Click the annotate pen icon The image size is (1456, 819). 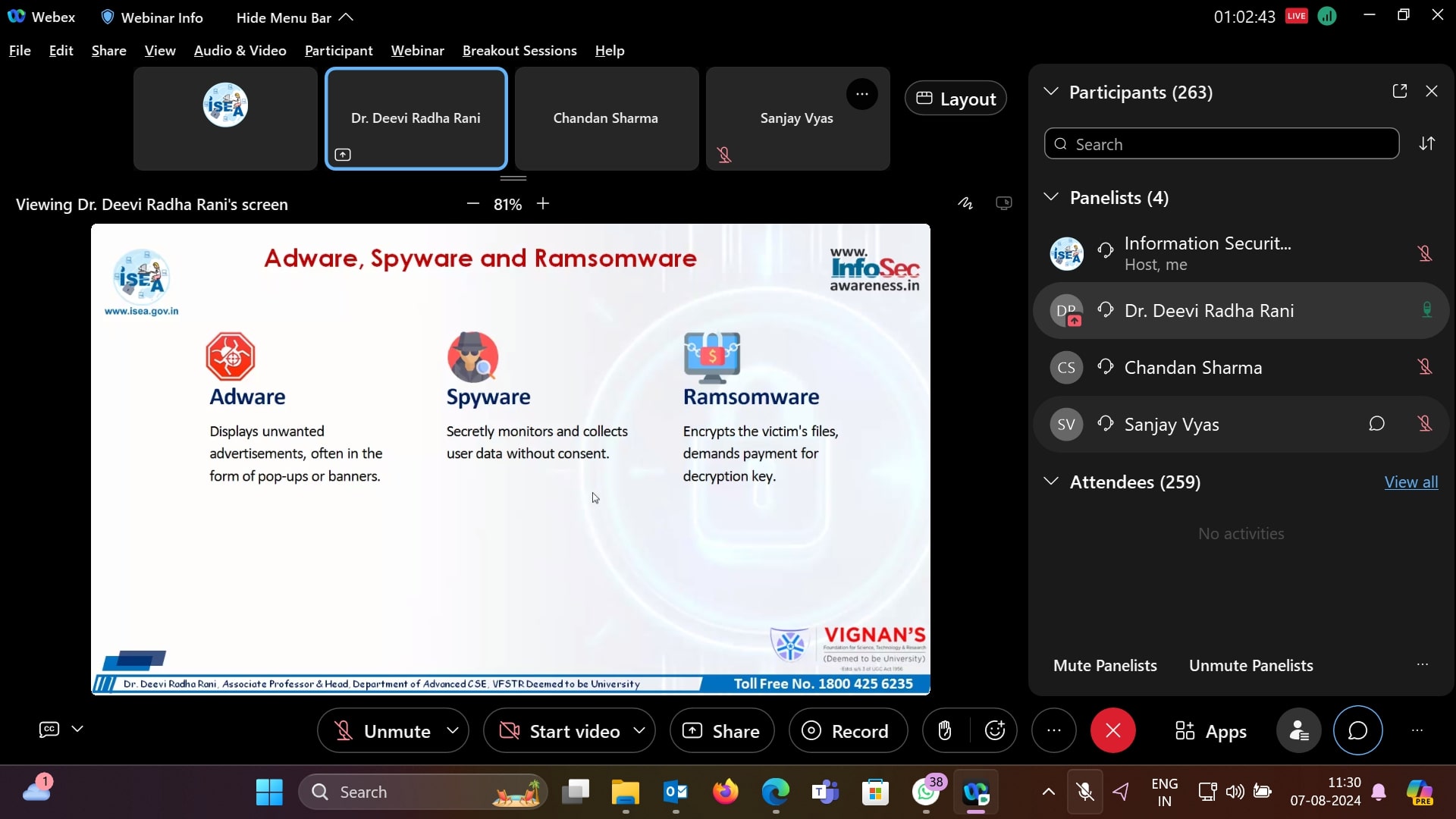(965, 203)
